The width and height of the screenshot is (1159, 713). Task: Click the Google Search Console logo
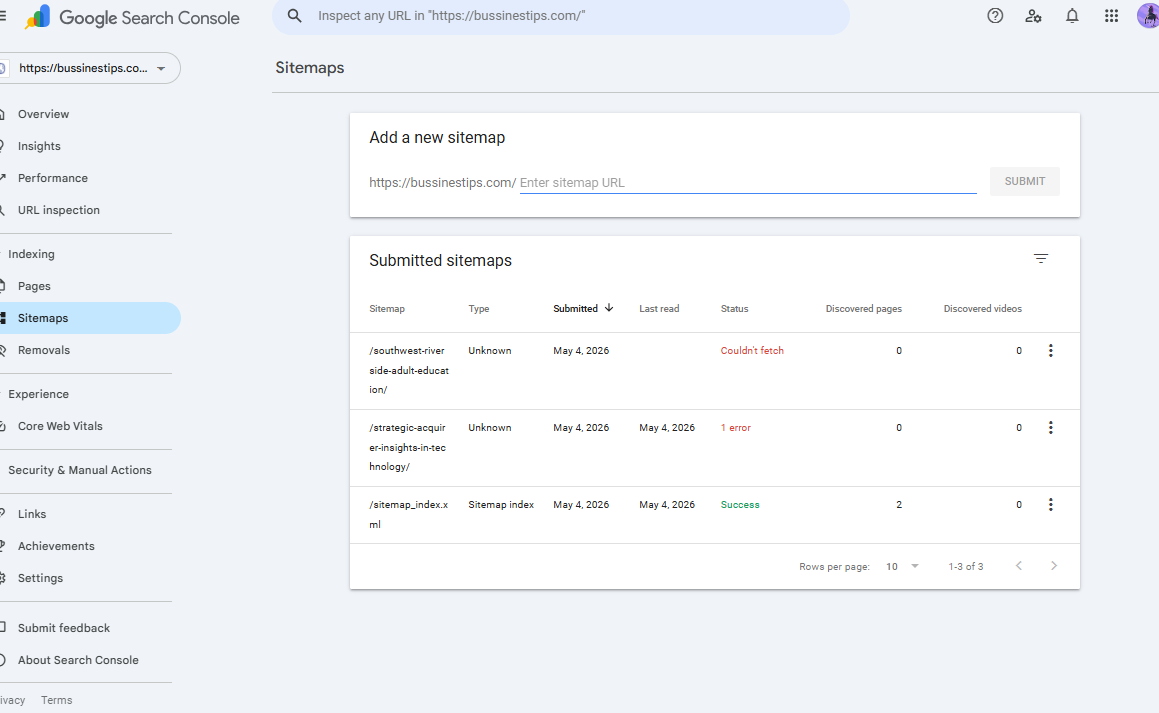tap(132, 18)
